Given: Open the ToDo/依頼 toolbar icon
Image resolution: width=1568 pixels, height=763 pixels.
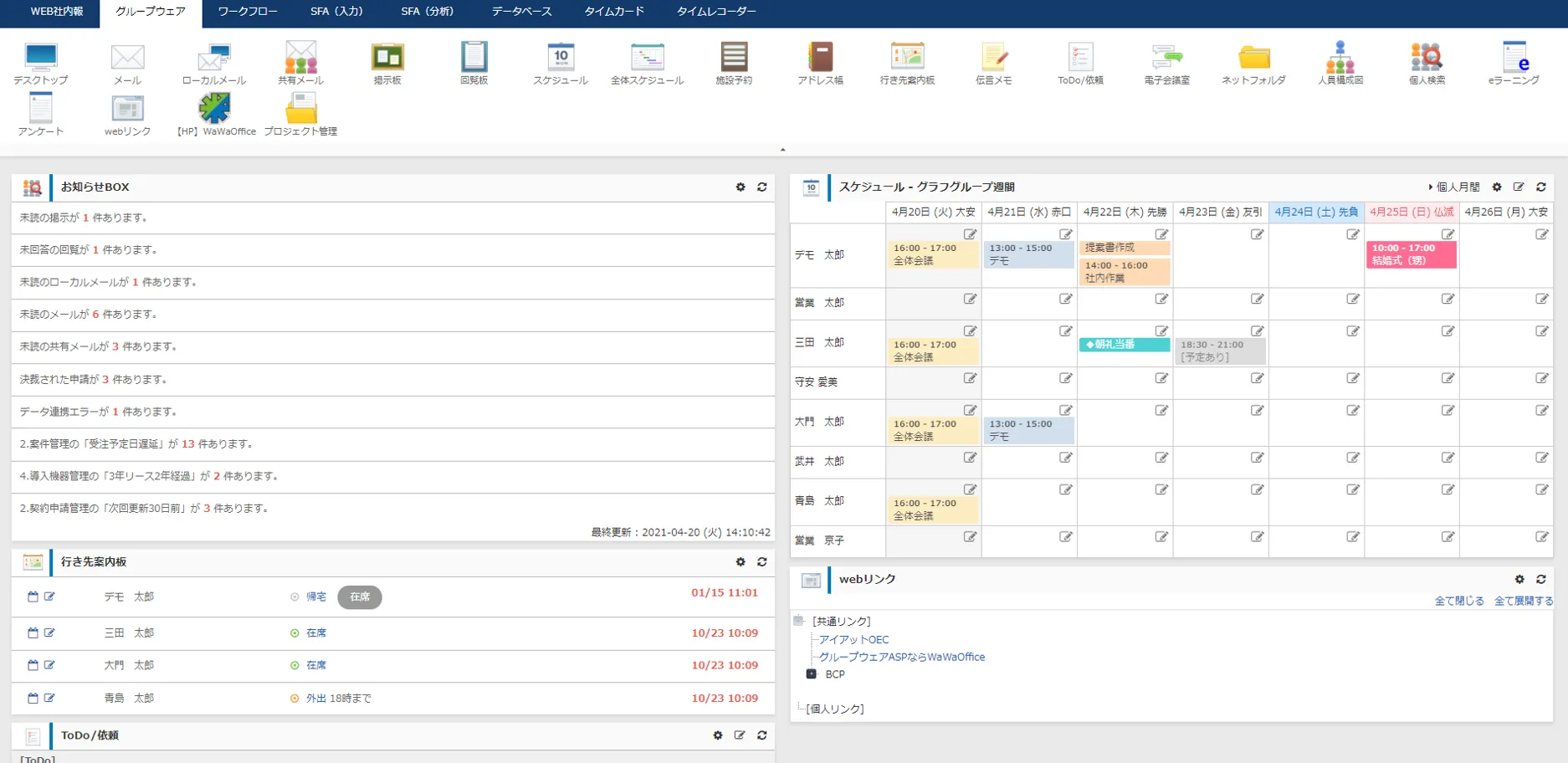Looking at the screenshot, I should click(x=1080, y=64).
